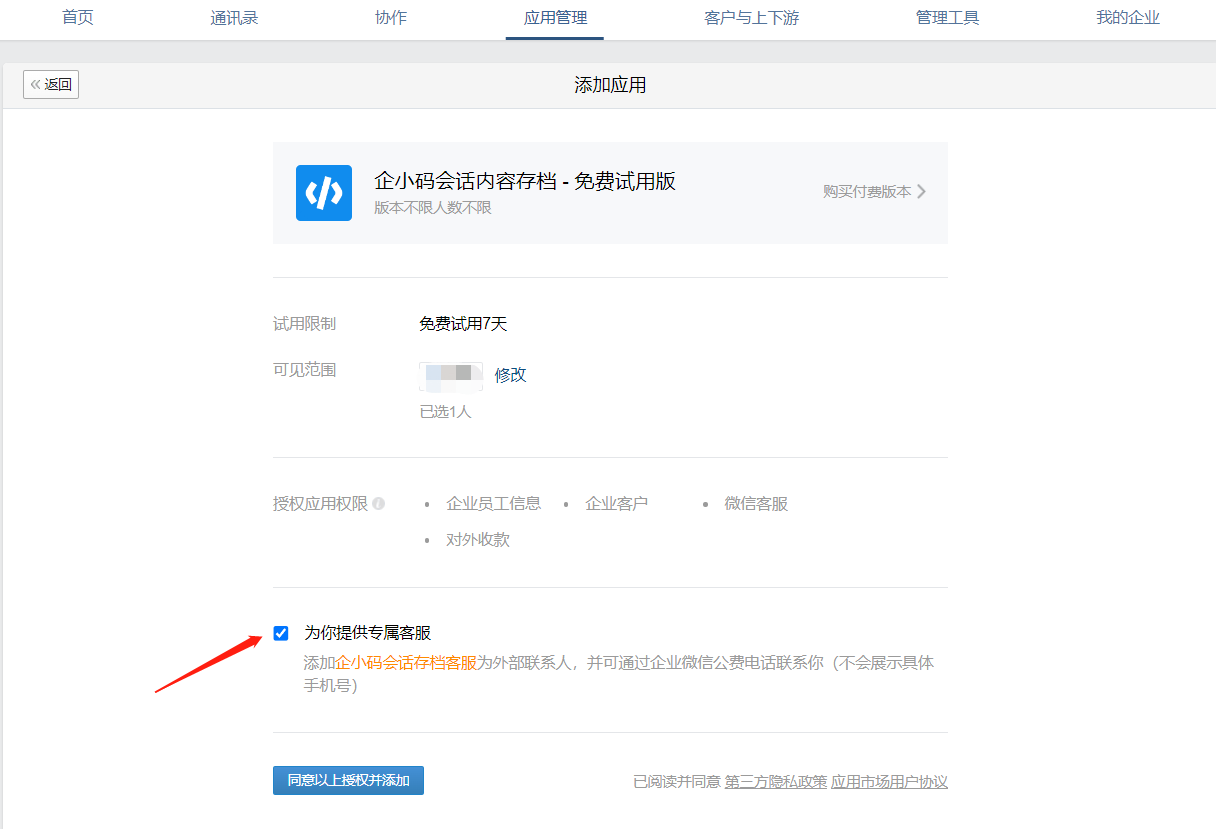Switch to the 通讯录 tab
Image resolution: width=1216 pixels, height=829 pixels.
coord(235,18)
